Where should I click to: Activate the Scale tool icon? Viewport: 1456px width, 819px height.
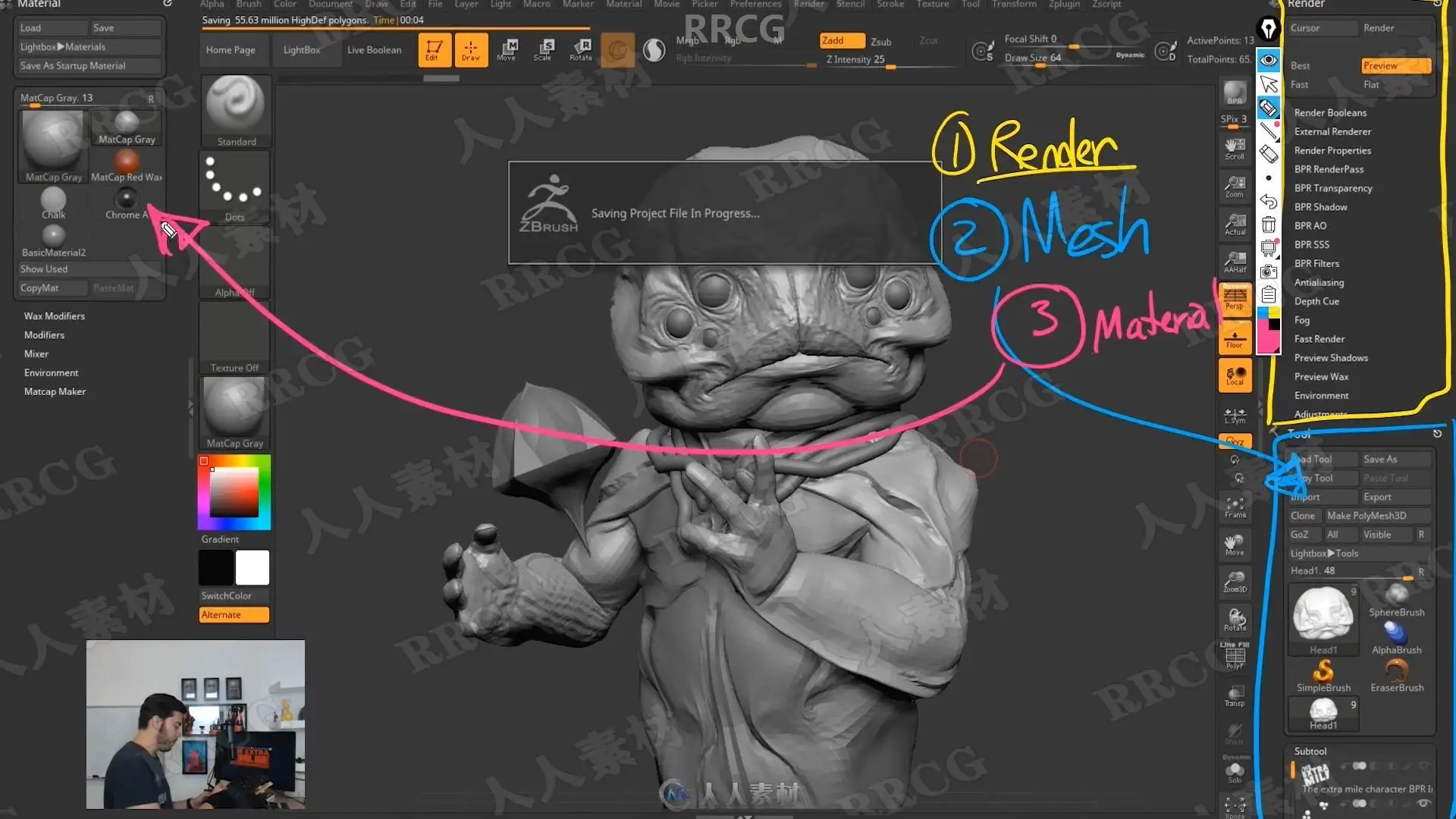[543, 50]
